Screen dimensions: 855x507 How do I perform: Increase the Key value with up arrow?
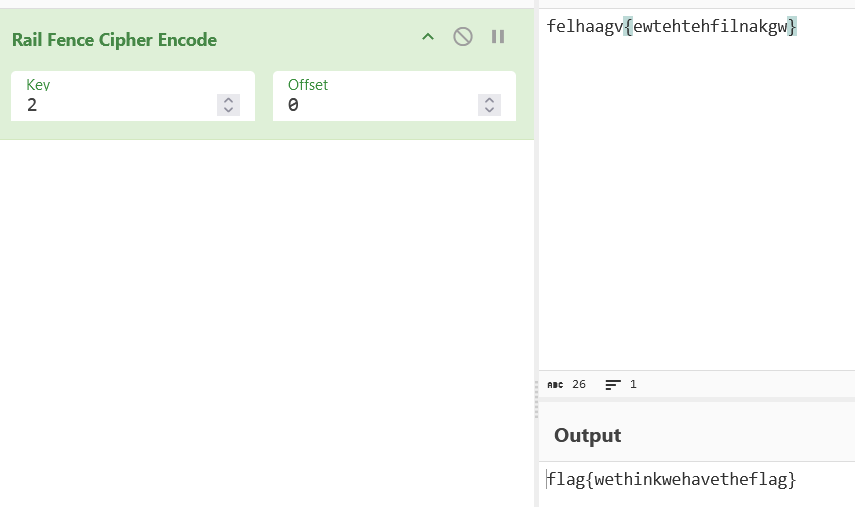point(228,100)
